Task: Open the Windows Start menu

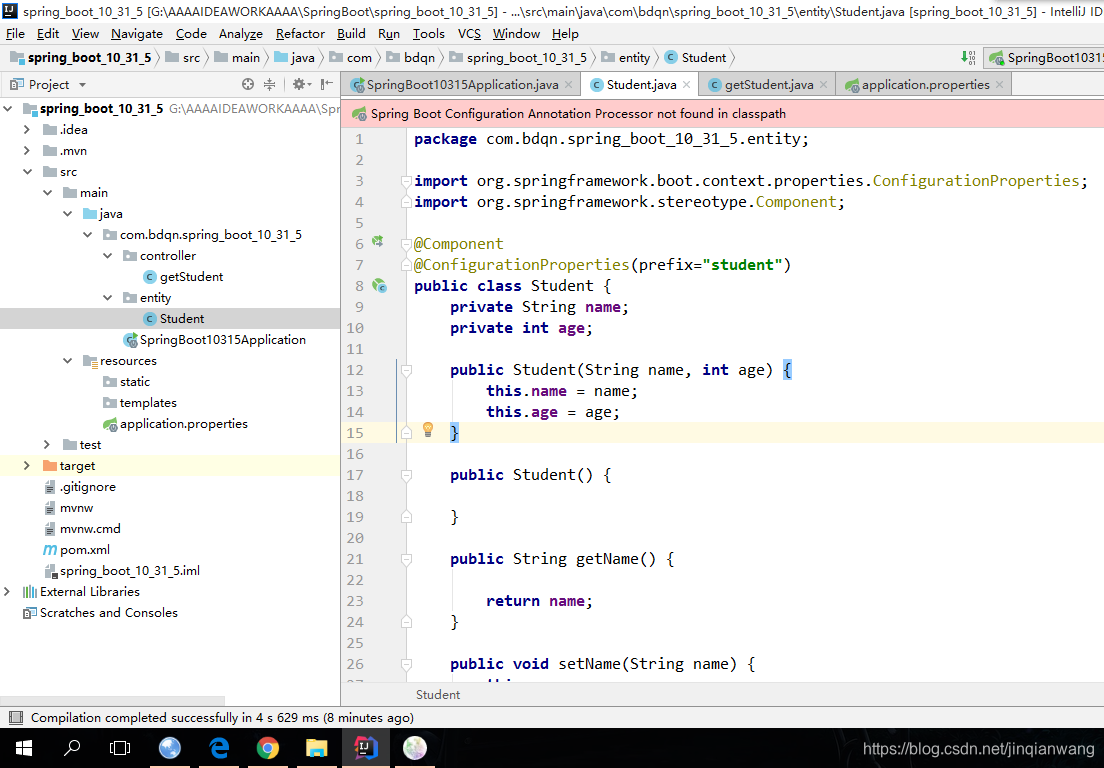Action: 23,748
